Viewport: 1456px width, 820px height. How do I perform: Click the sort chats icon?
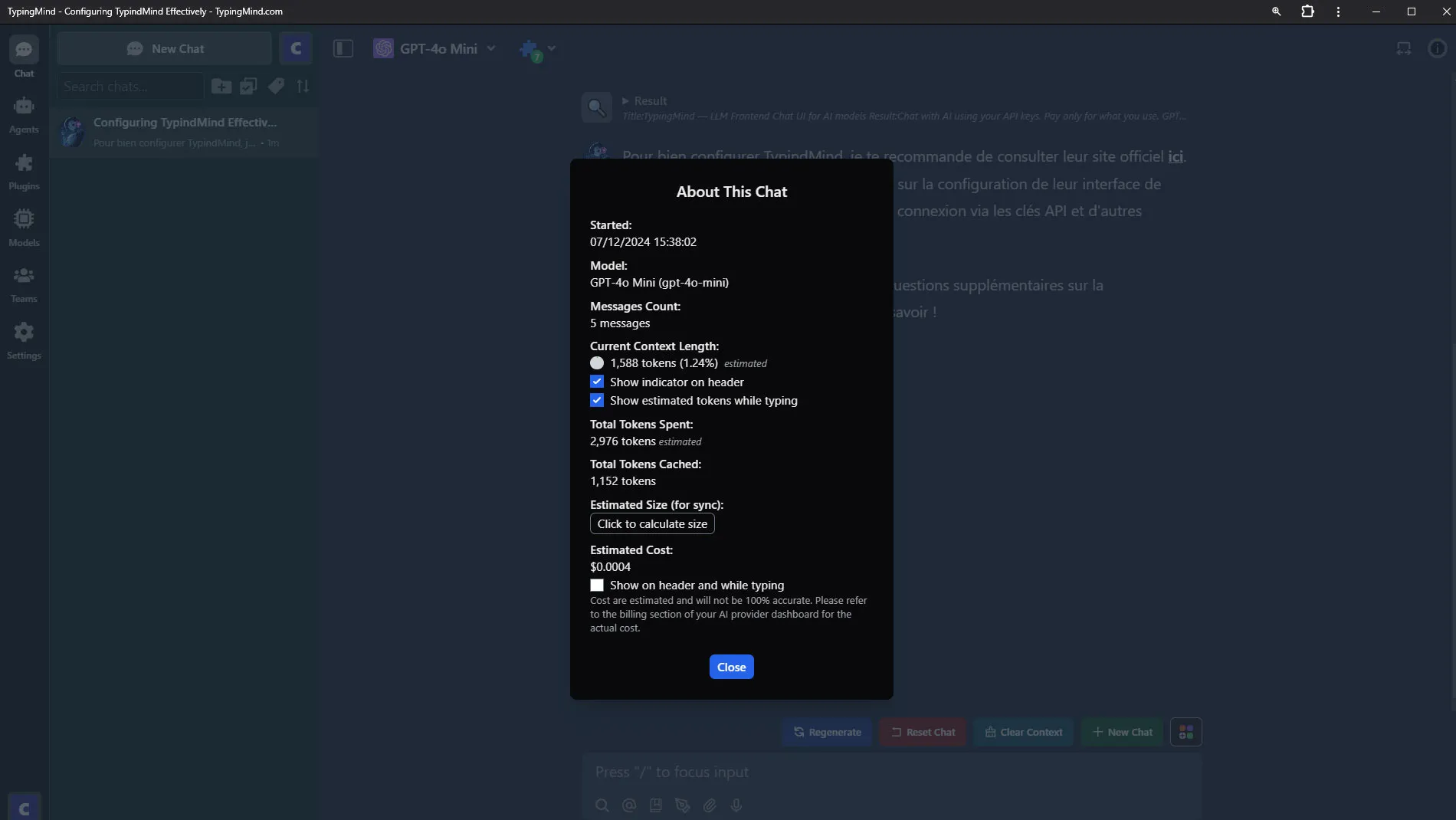[x=303, y=86]
